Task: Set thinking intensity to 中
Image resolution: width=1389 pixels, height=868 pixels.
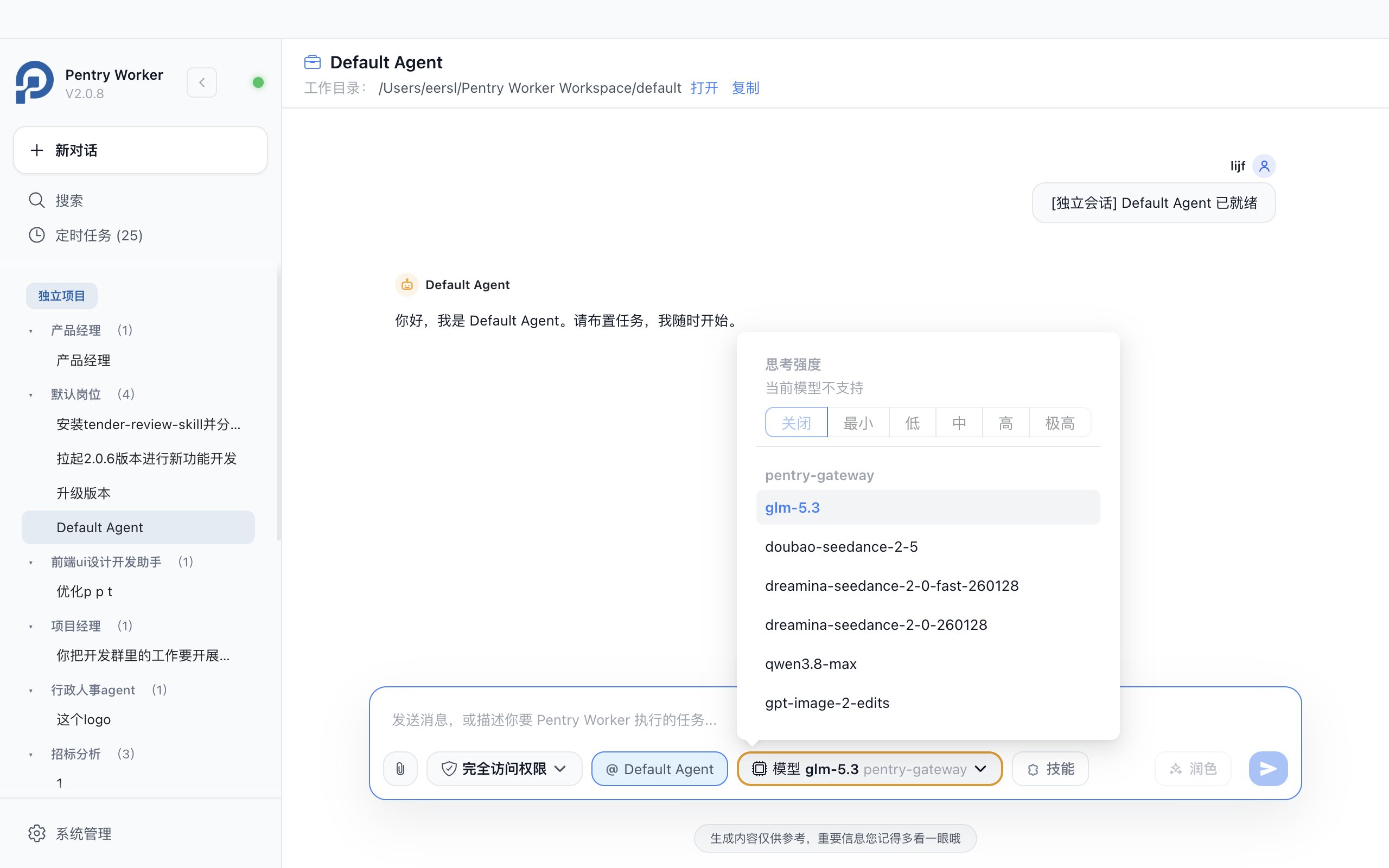Action: [x=959, y=423]
